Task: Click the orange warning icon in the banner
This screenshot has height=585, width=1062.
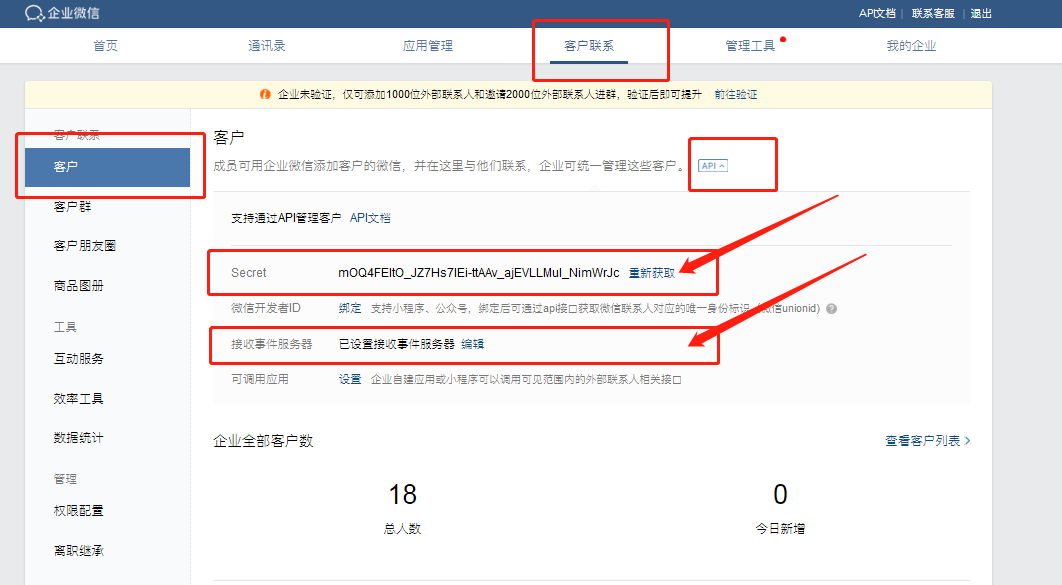Action: point(266,94)
